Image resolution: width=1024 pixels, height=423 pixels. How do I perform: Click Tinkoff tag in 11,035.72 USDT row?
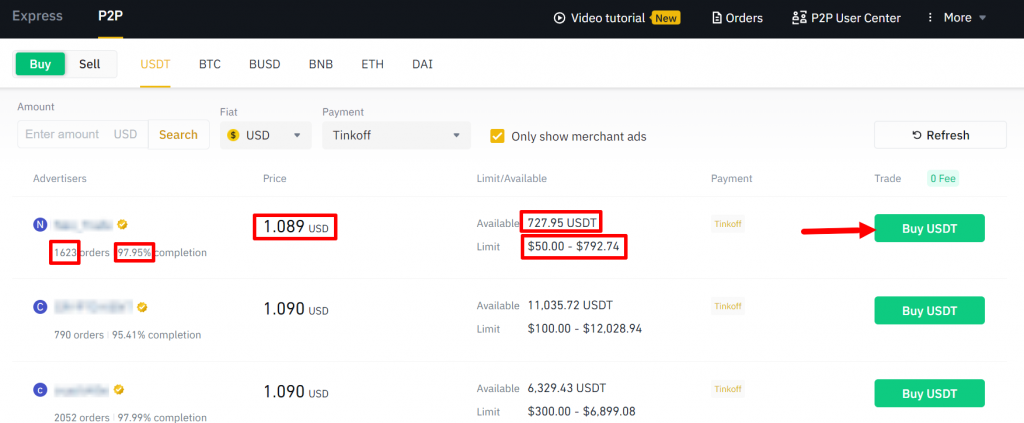[x=728, y=306]
